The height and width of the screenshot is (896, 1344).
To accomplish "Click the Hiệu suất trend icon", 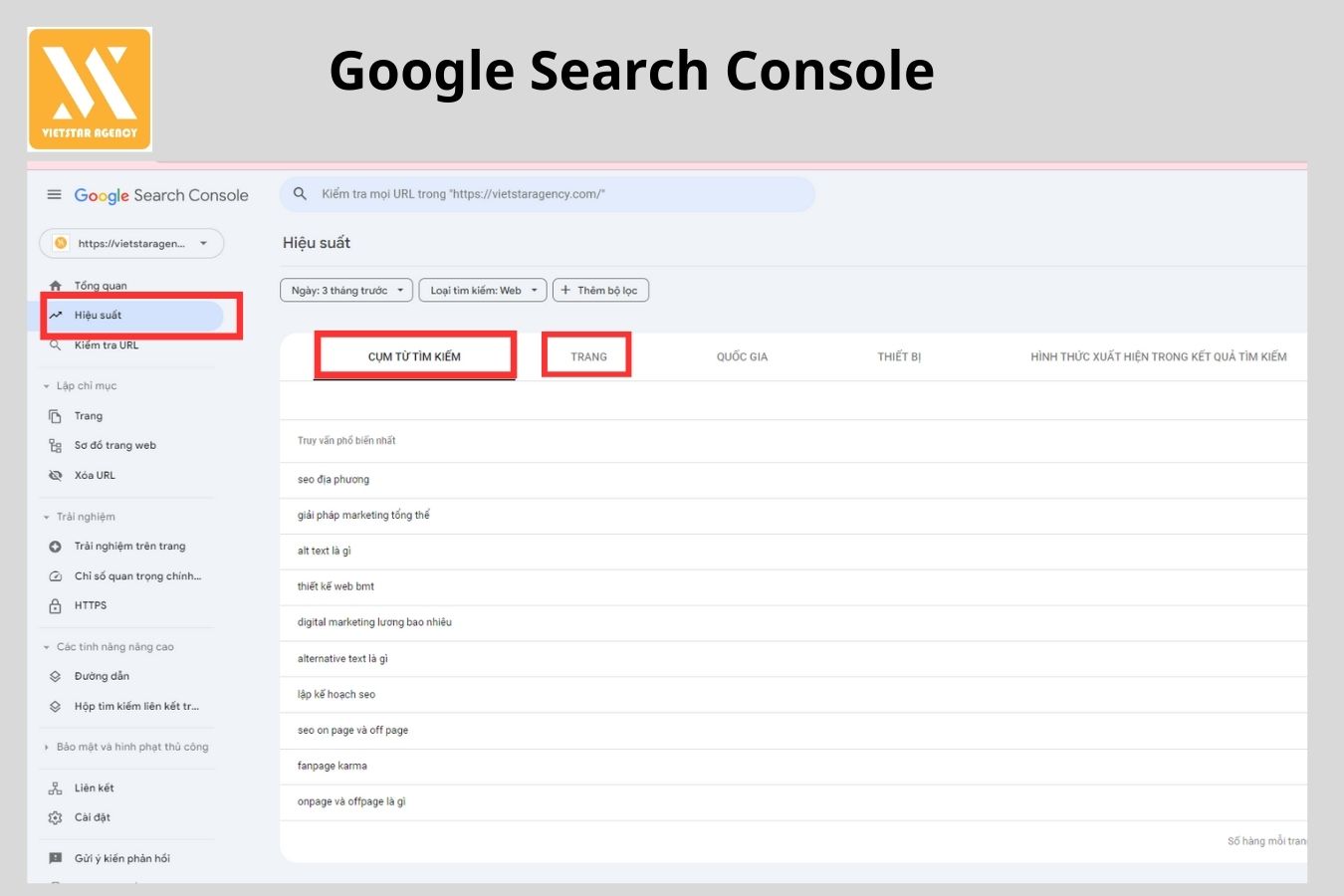I will 56,316.
